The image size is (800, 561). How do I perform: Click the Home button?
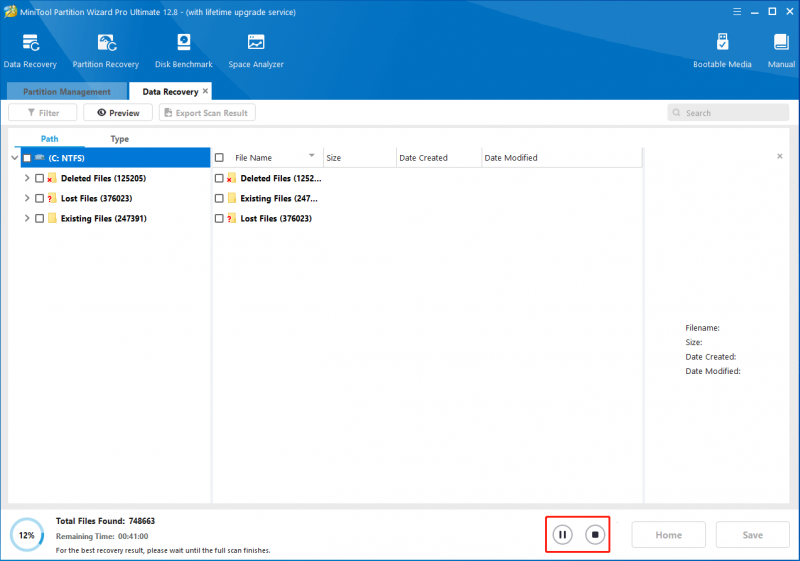pos(668,534)
